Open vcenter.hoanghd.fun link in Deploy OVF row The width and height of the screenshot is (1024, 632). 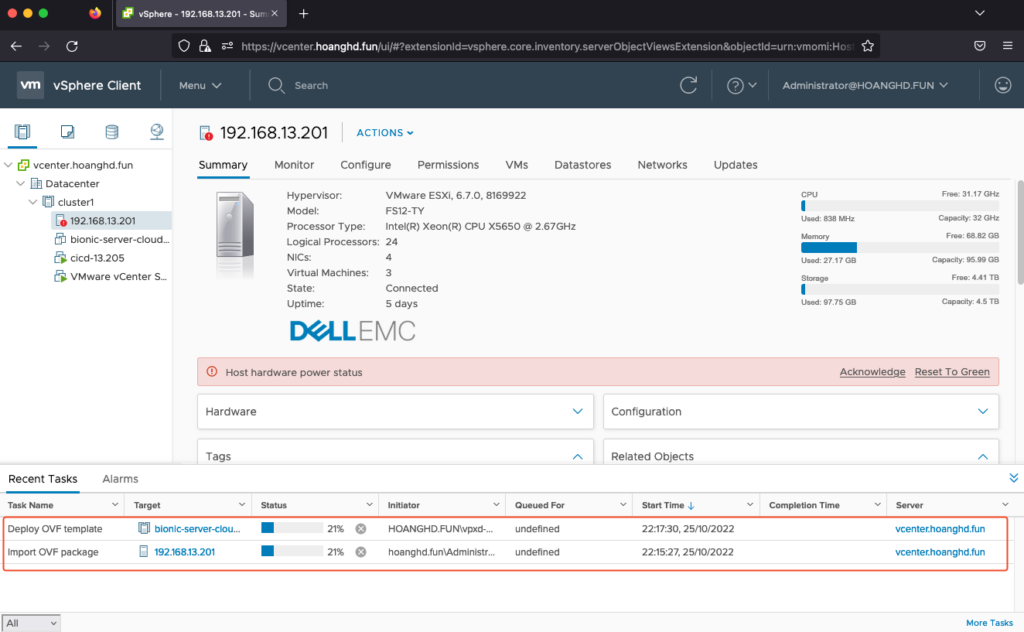coord(940,529)
